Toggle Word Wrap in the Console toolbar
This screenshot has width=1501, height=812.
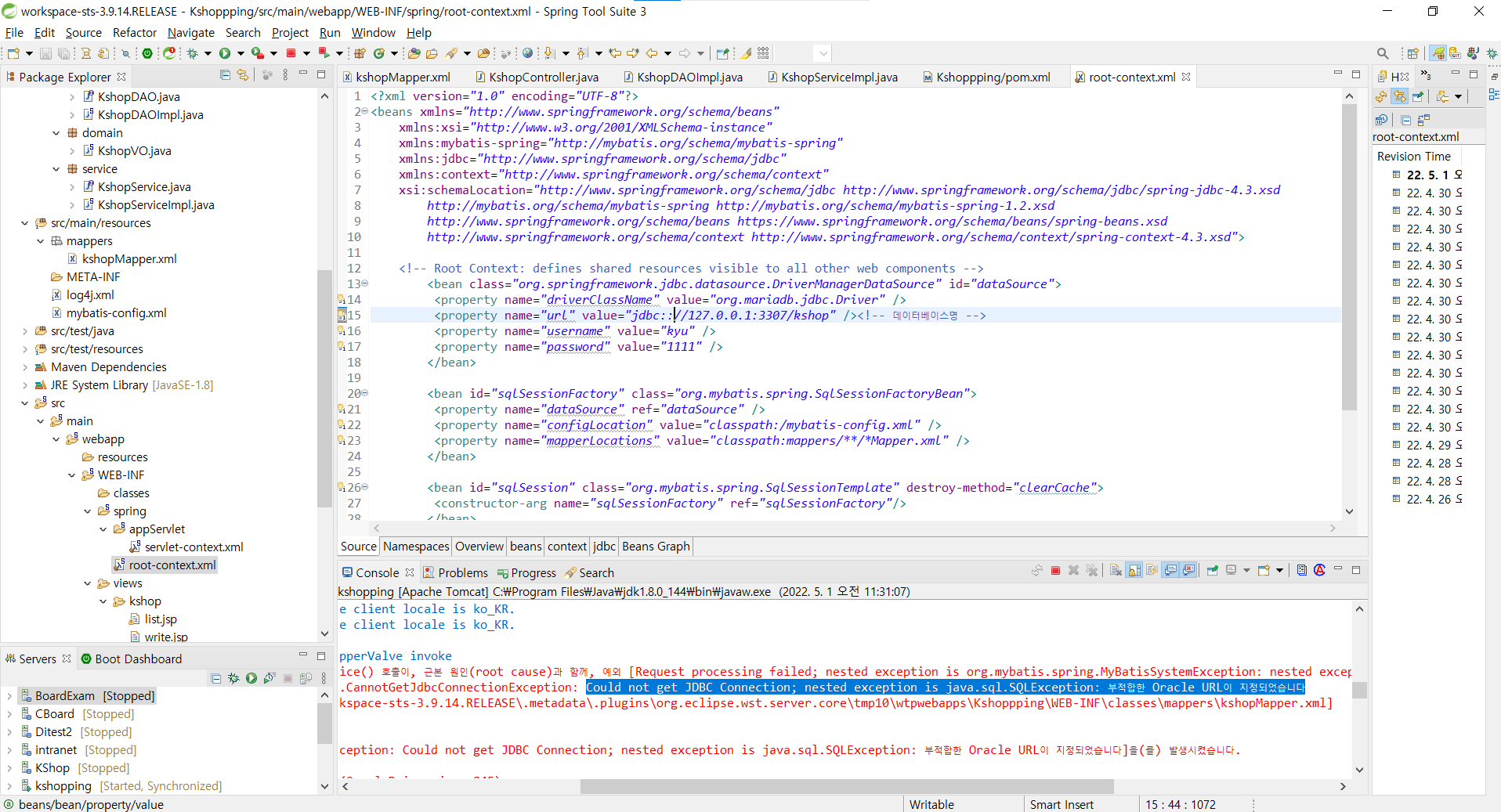(1152, 570)
